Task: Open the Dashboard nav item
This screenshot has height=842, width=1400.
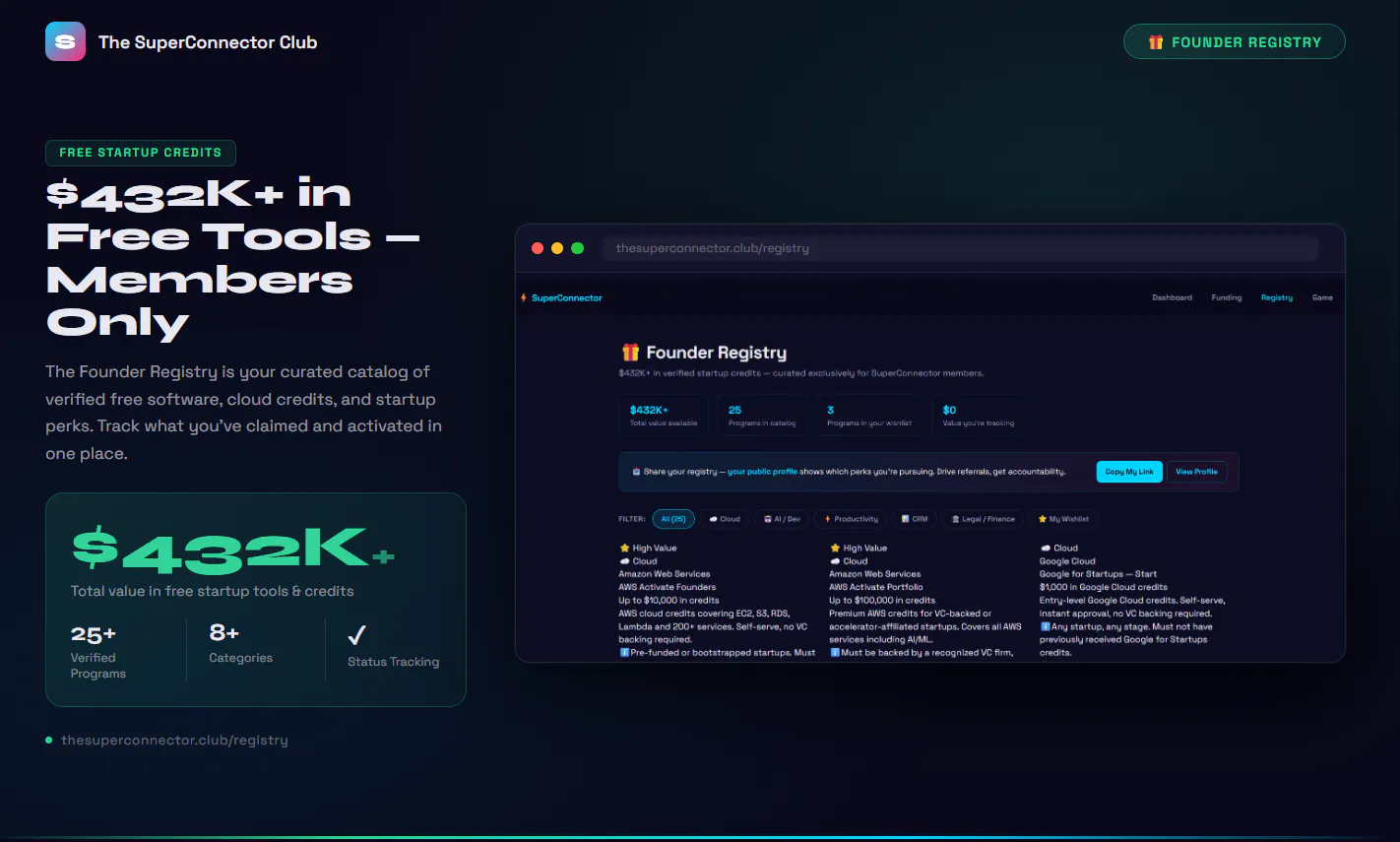Action: point(1172,297)
